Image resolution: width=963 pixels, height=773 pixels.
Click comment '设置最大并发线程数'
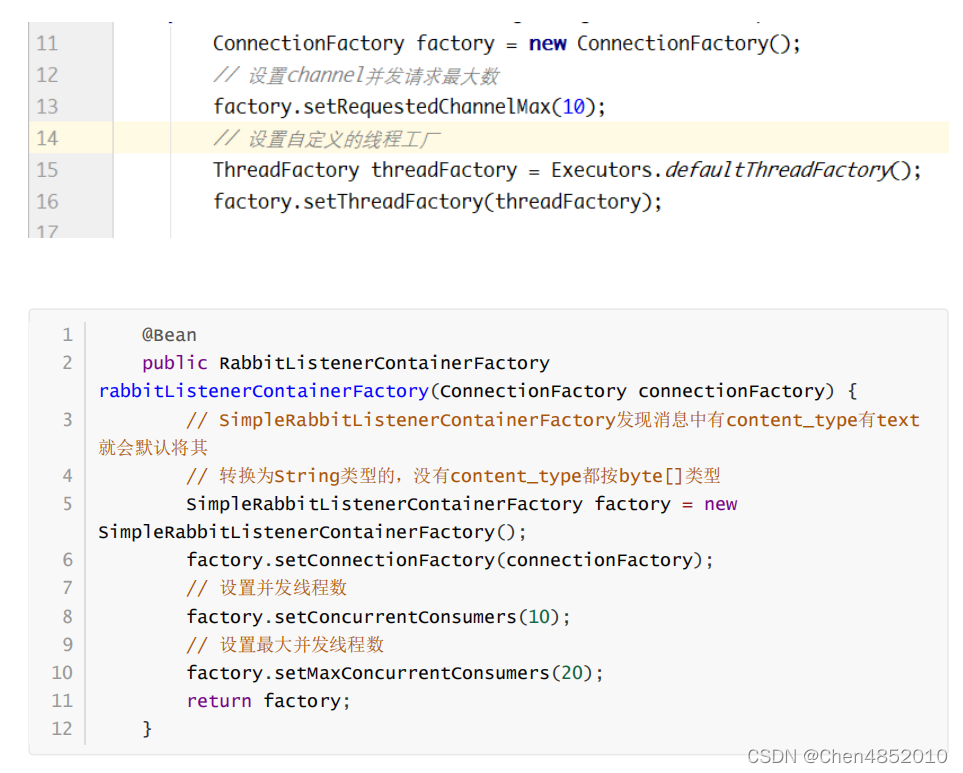[x=302, y=645]
